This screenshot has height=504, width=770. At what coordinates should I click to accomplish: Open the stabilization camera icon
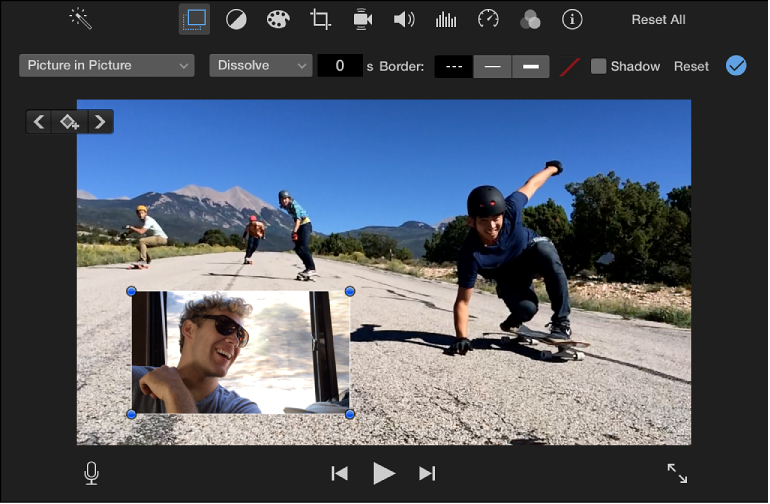tap(362, 19)
